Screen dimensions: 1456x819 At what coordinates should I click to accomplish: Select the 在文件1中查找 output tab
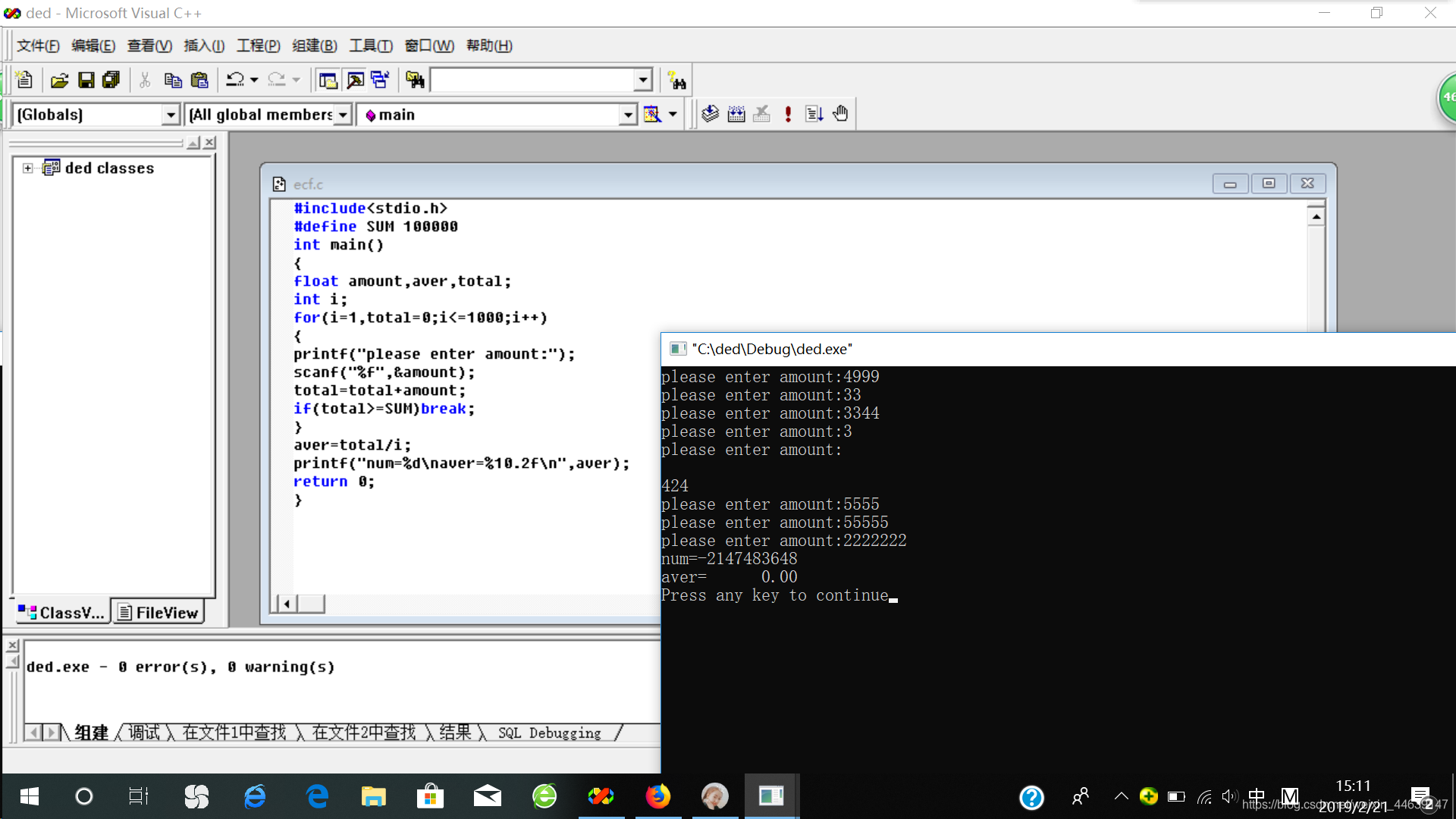pos(234,732)
